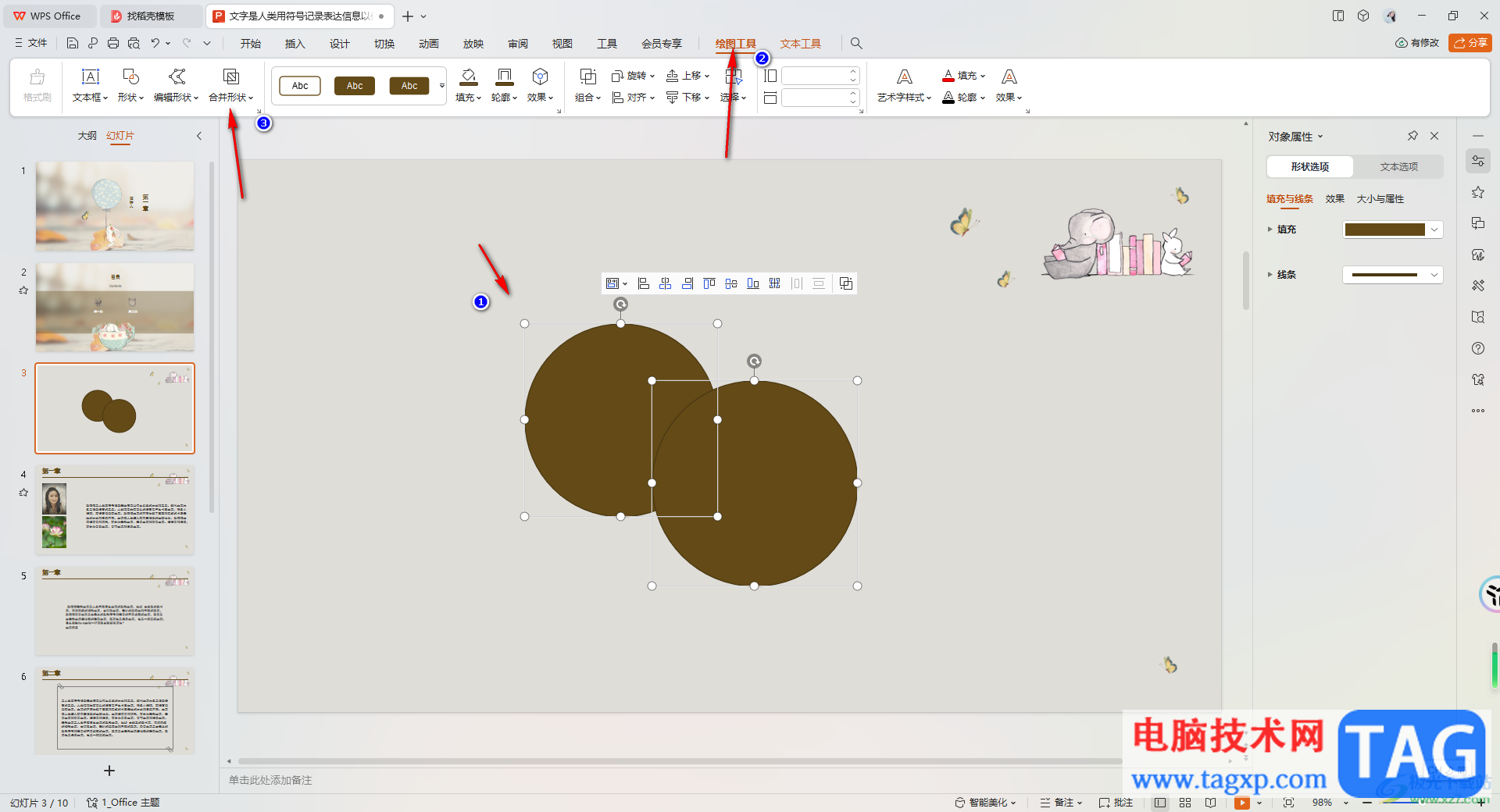Open the search magnifier in ribbon tabs
The height and width of the screenshot is (812, 1500).
click(x=856, y=43)
